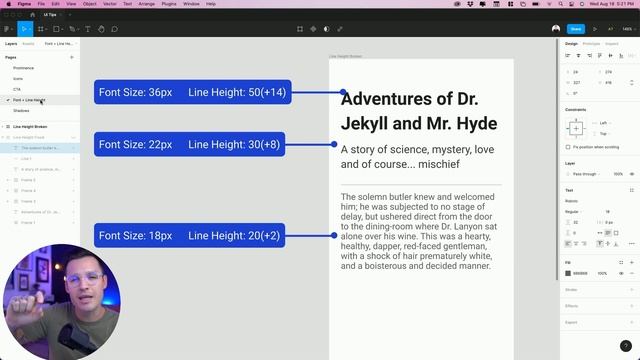The width and height of the screenshot is (640, 360).
Task: Click the Align right icon
Action: (589, 56)
